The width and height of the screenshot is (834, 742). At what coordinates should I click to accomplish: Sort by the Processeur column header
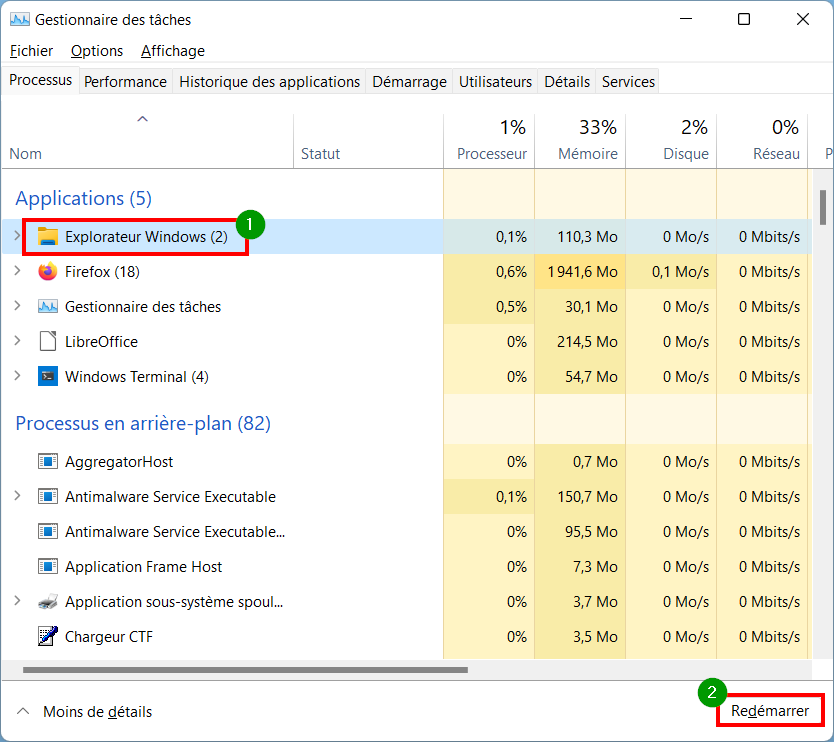[x=489, y=141]
